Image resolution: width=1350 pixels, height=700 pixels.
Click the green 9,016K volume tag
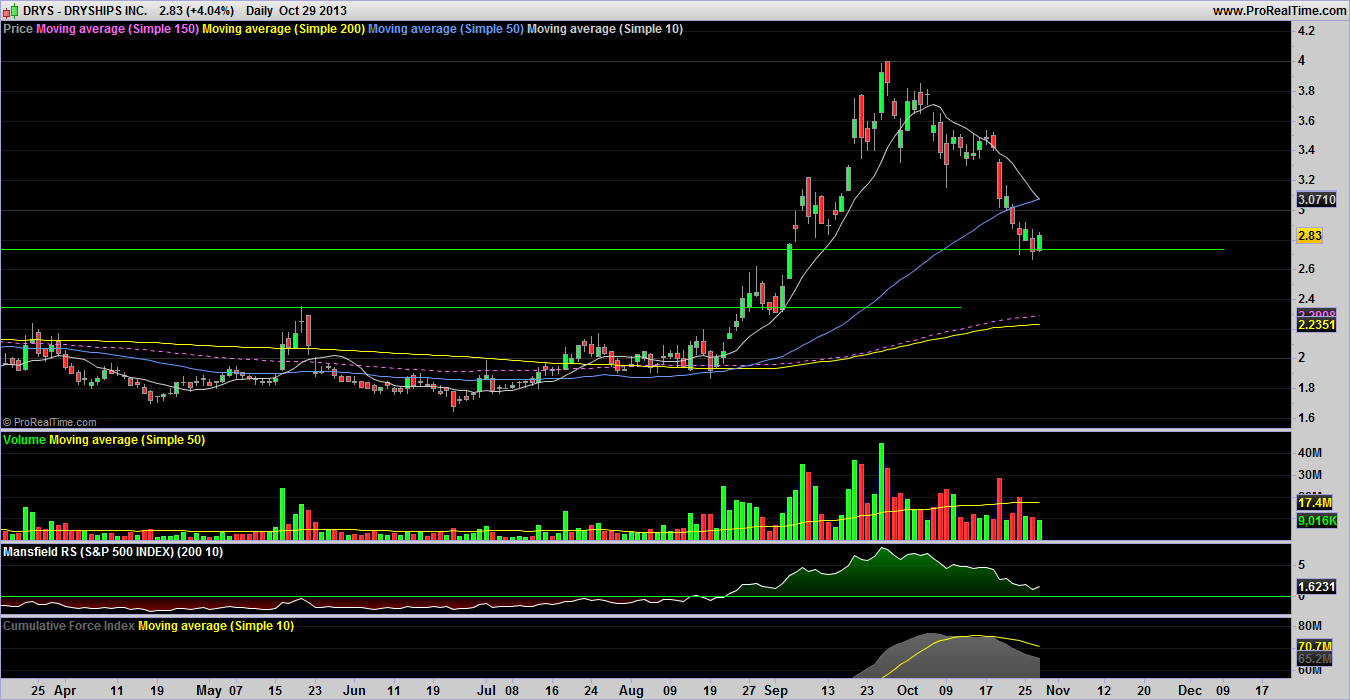[x=1316, y=521]
